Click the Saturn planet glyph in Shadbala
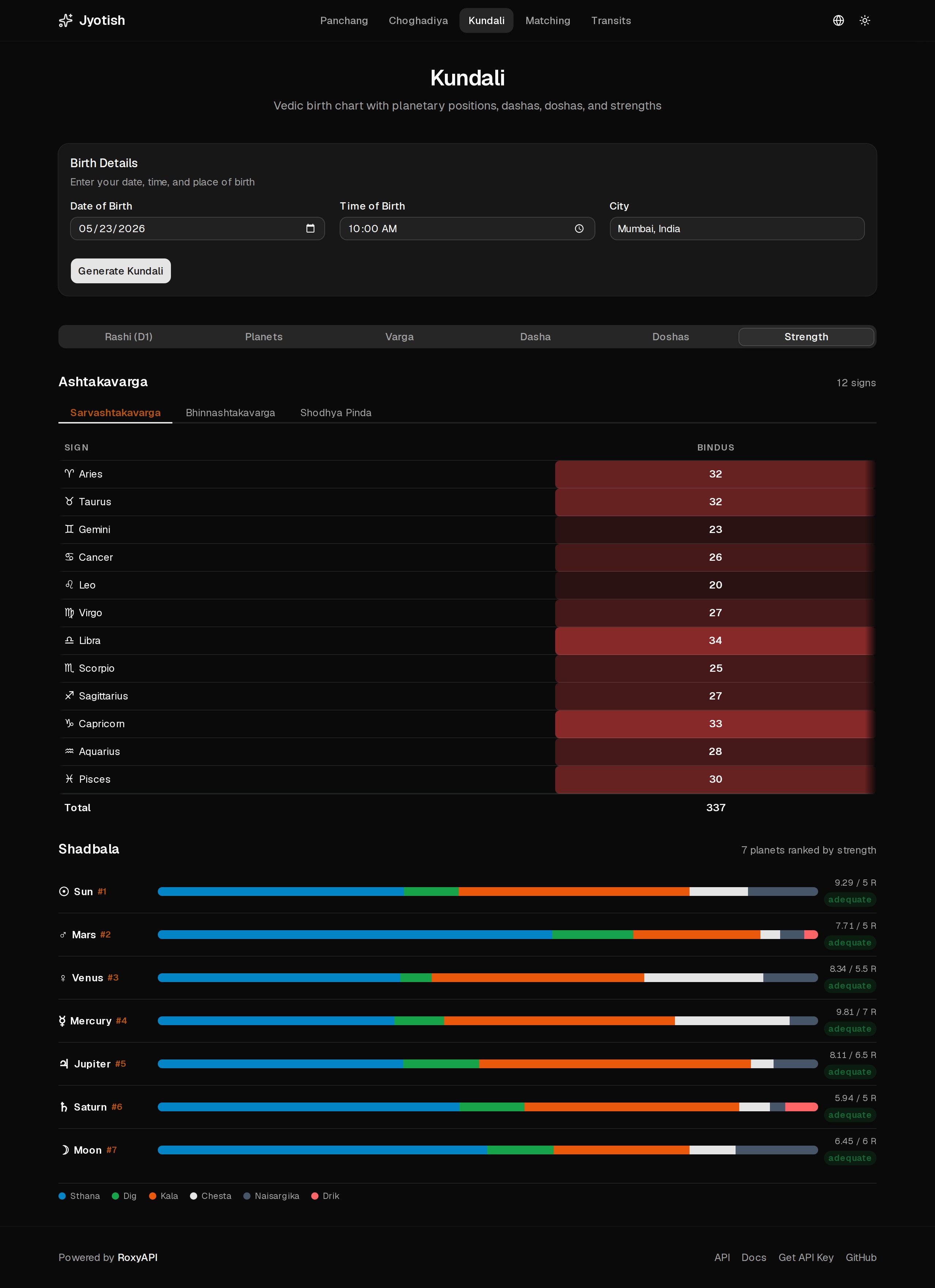This screenshot has width=935, height=1288. click(64, 1107)
